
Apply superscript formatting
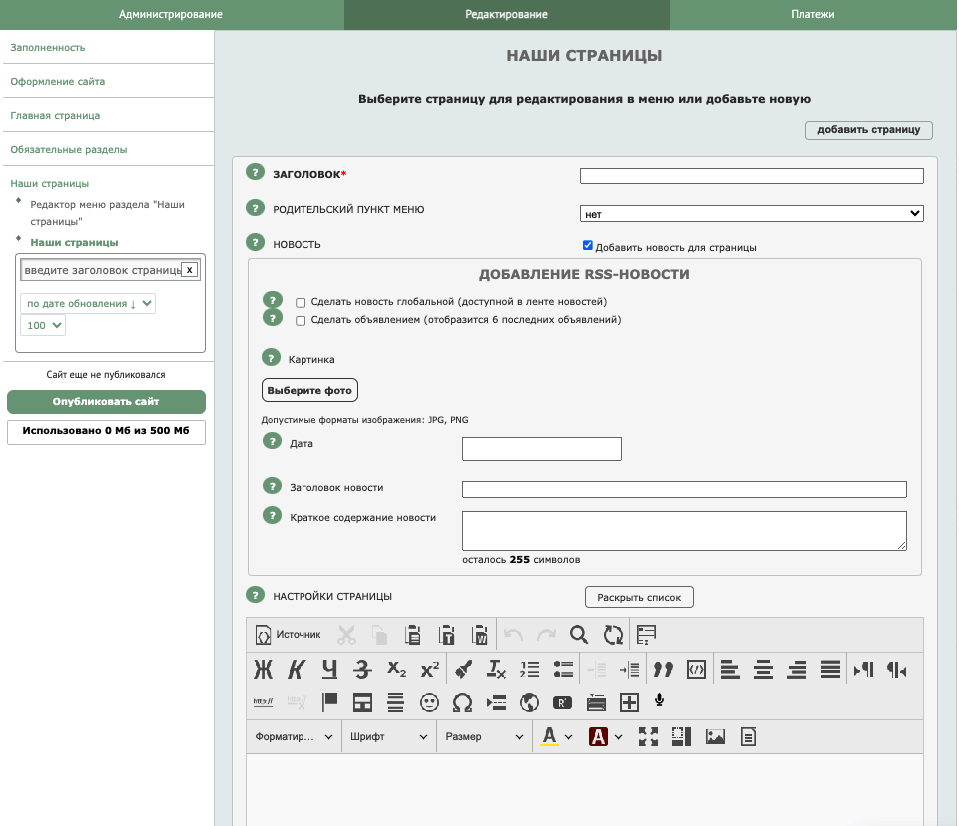click(430, 670)
